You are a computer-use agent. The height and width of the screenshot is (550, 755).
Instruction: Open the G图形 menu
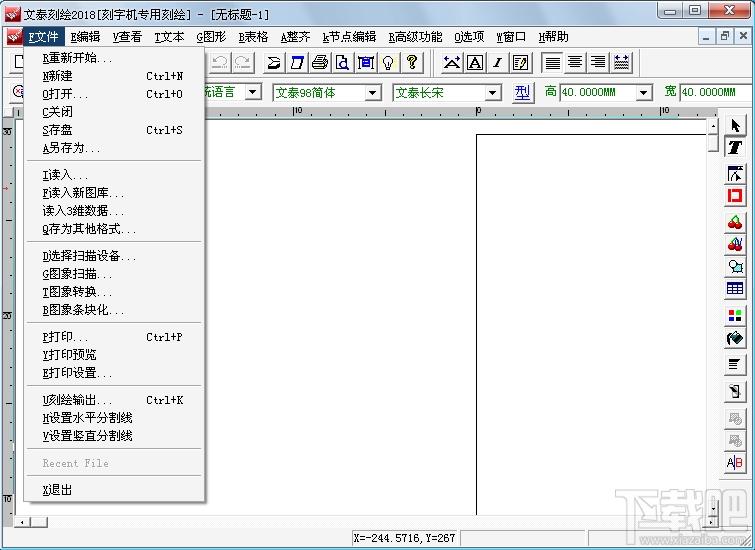point(211,37)
